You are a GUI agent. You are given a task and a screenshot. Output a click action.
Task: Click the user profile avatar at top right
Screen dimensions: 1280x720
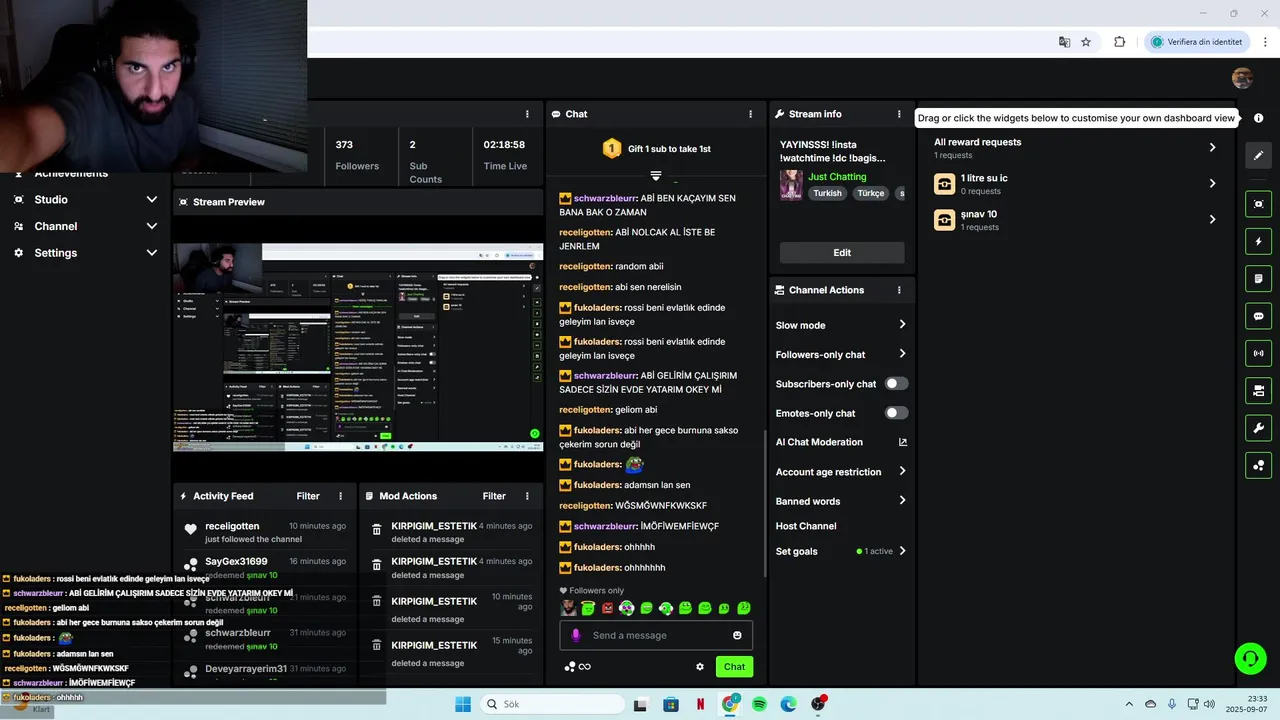pyautogui.click(x=1242, y=79)
